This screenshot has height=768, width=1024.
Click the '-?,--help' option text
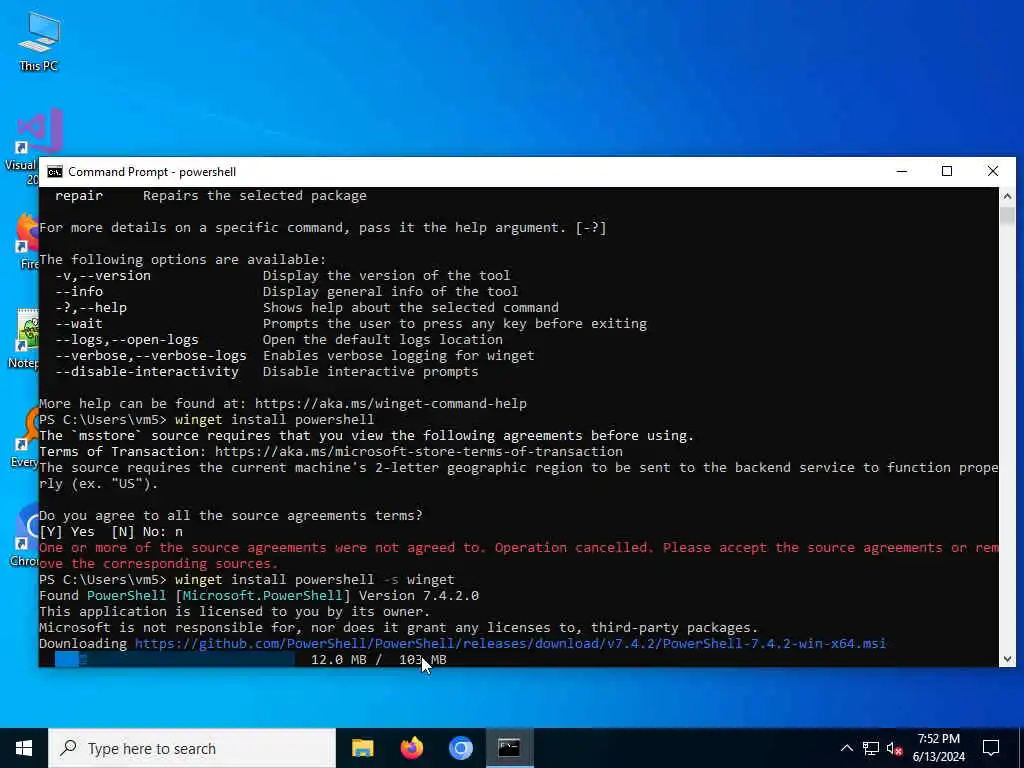click(91, 308)
